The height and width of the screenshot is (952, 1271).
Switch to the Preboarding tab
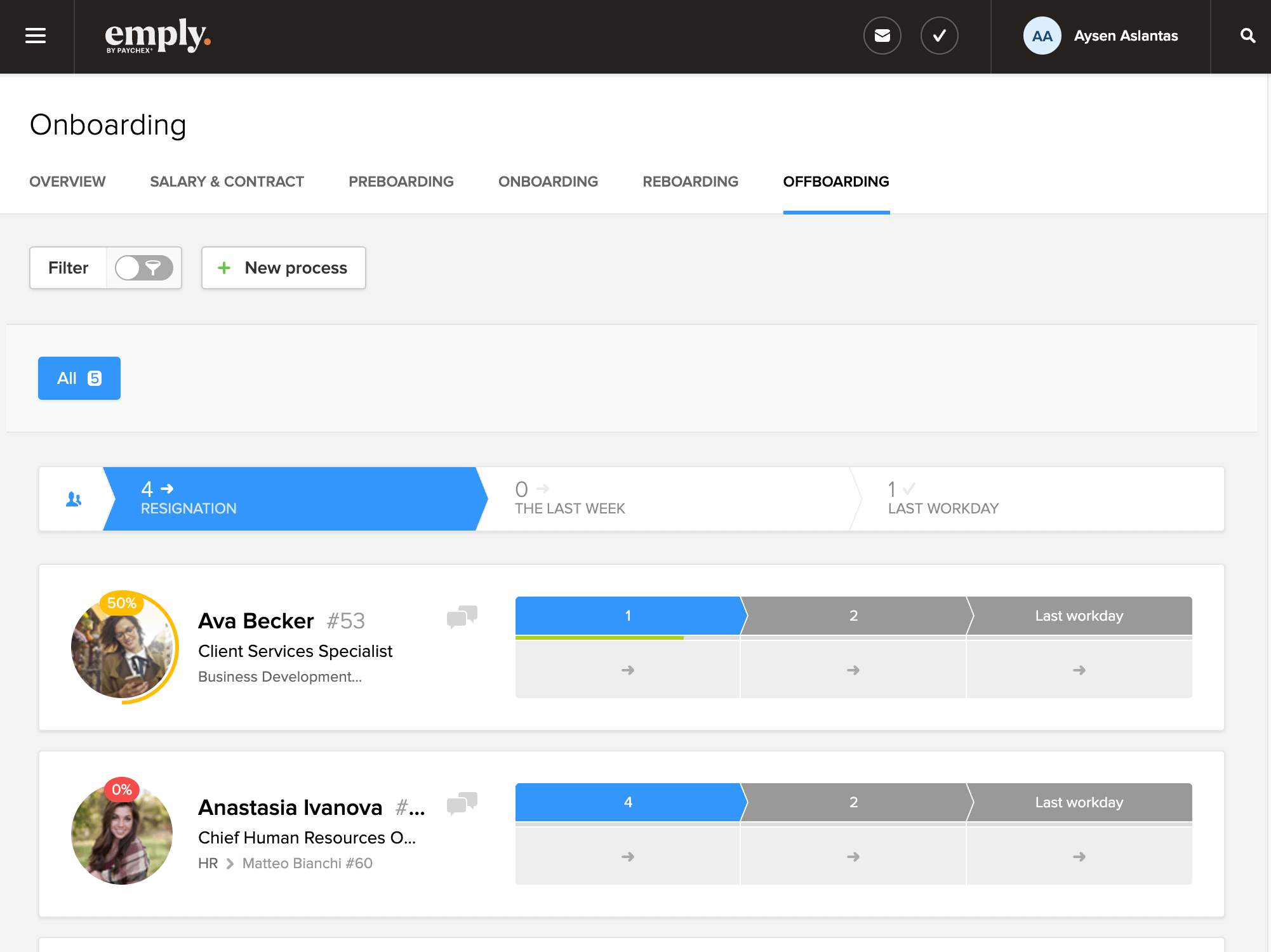(401, 182)
